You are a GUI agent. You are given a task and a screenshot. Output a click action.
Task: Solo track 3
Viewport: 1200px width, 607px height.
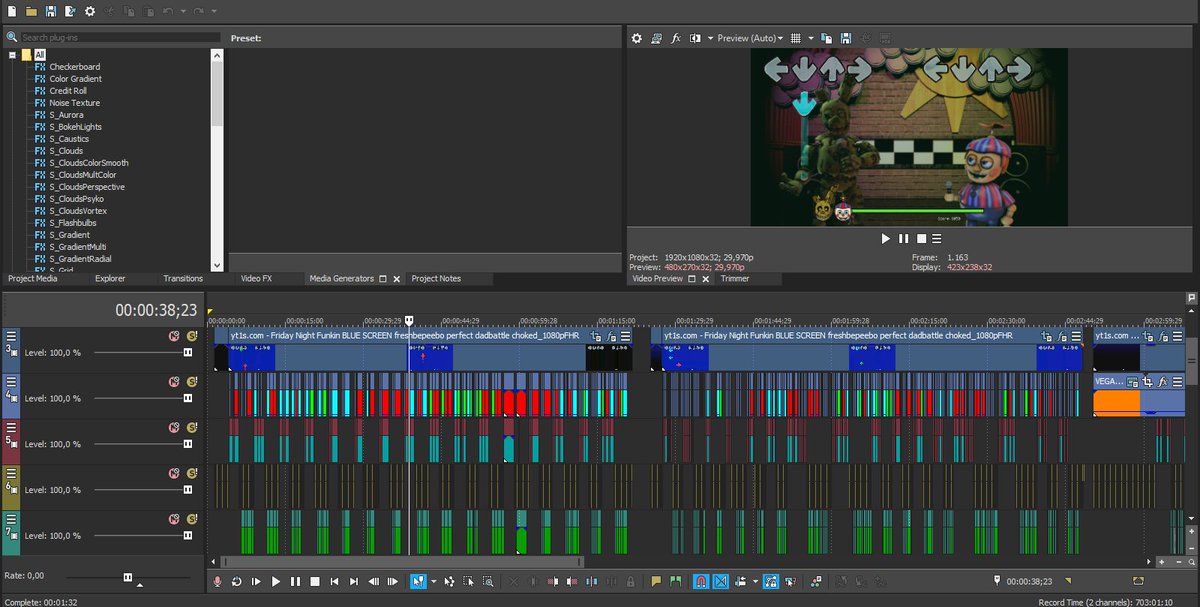pos(191,337)
